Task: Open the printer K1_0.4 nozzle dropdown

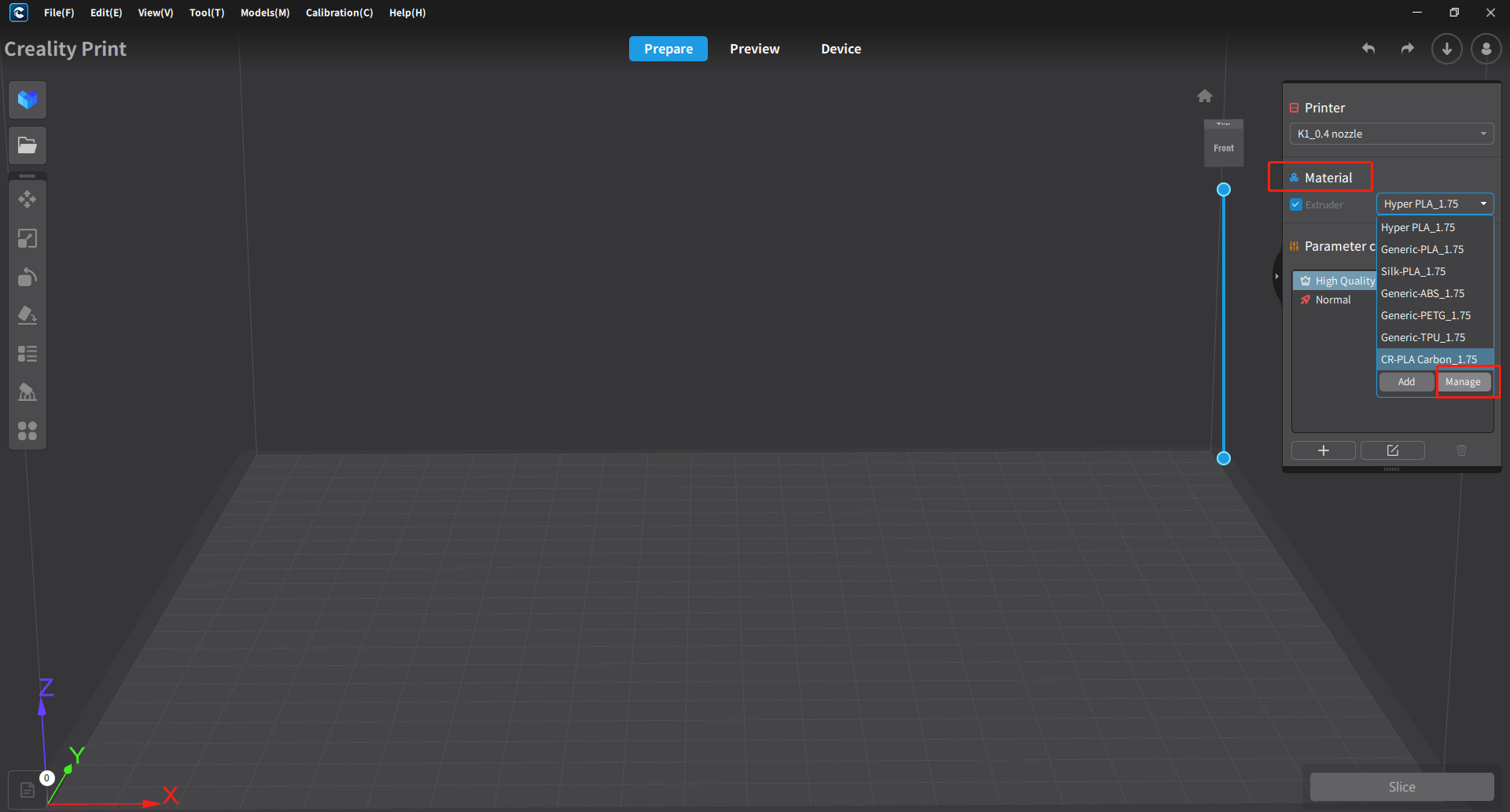Action: tap(1391, 134)
